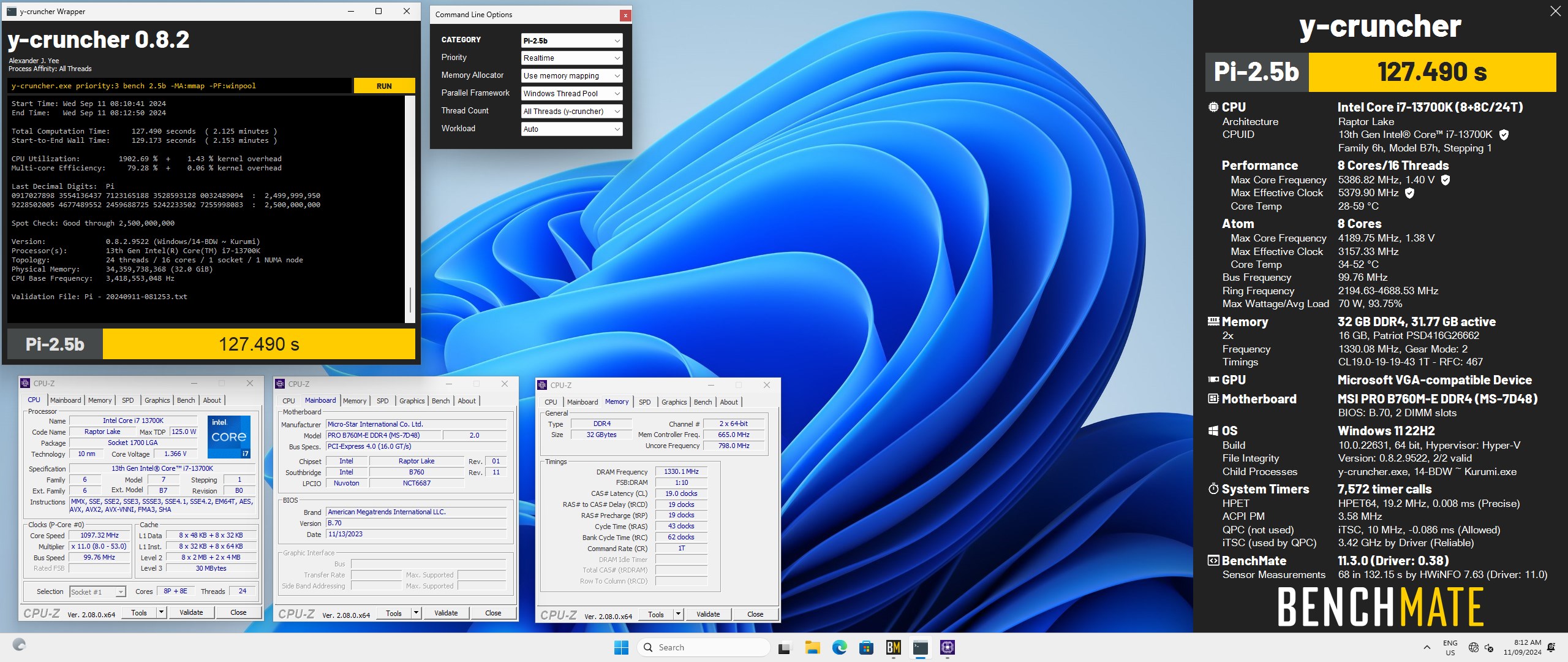
Task: Click y-cruncher Wrapper title bar icon
Action: (11, 11)
